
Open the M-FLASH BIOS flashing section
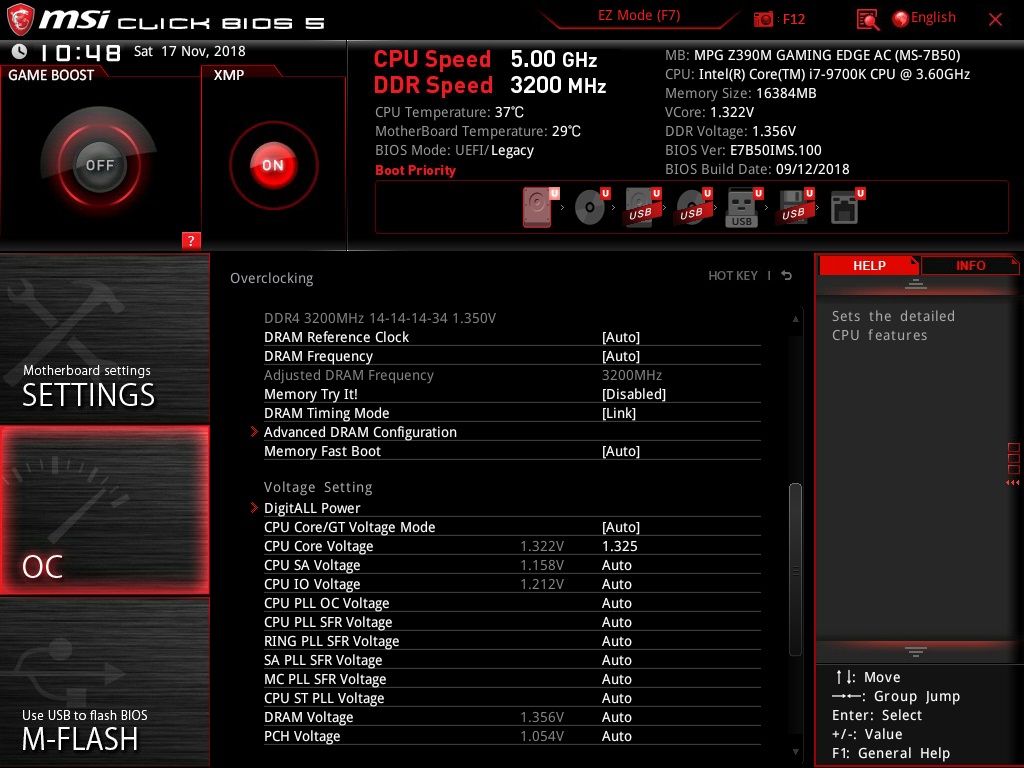pos(104,682)
